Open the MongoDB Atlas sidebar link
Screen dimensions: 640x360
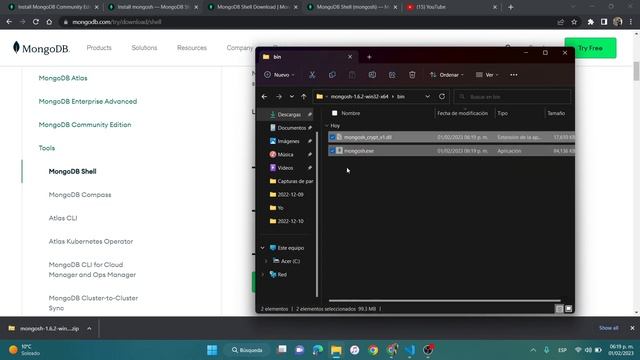coord(63,78)
